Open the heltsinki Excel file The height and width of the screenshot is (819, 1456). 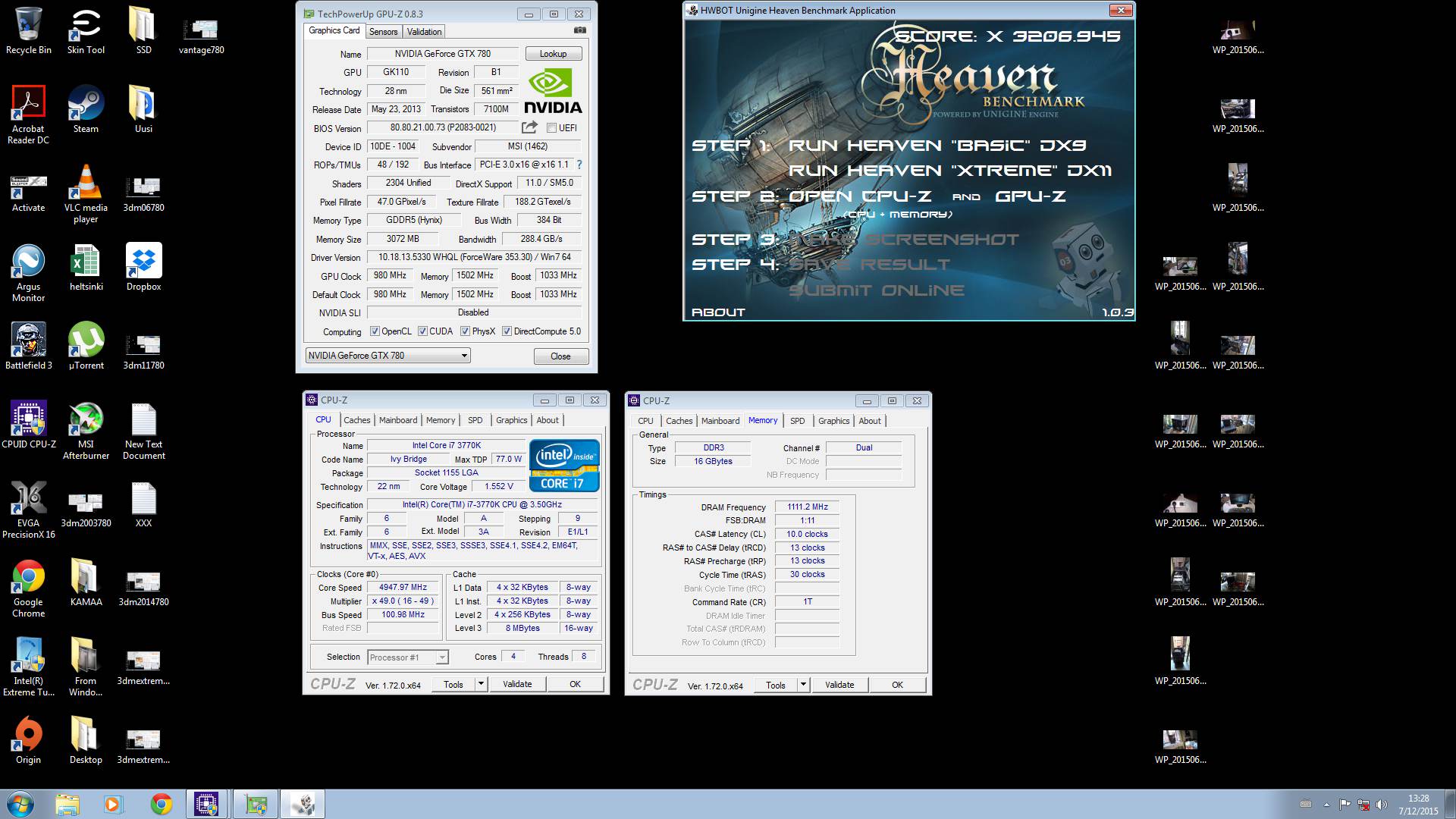86,267
